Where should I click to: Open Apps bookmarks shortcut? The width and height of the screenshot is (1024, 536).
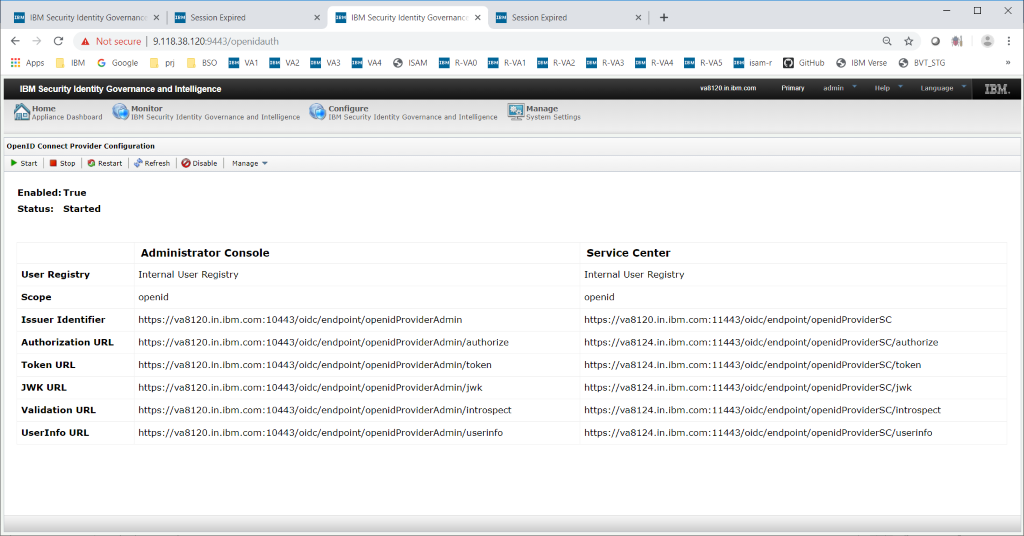(27, 63)
